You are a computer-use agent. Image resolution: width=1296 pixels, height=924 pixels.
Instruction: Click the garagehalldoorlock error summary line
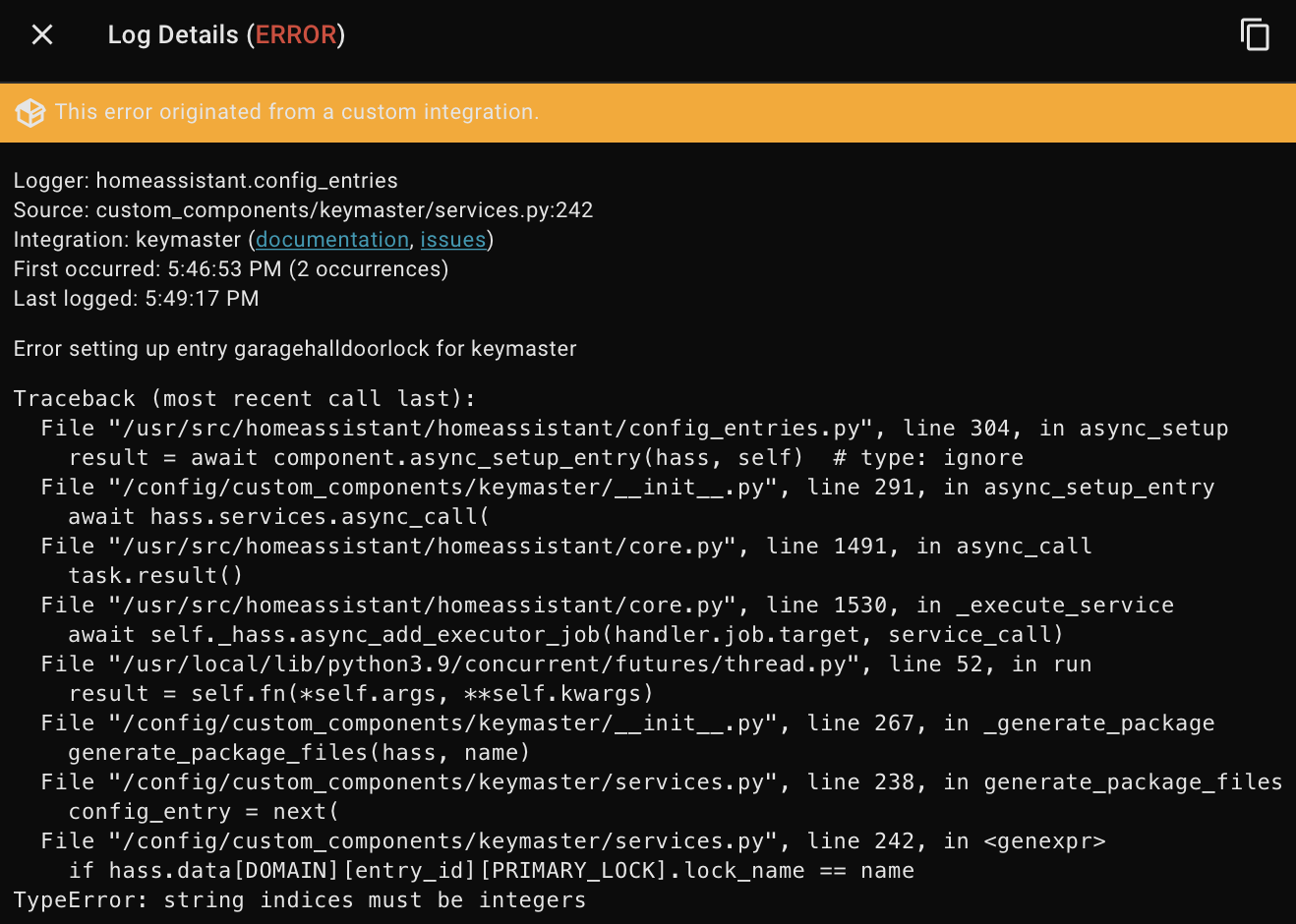tap(295, 348)
